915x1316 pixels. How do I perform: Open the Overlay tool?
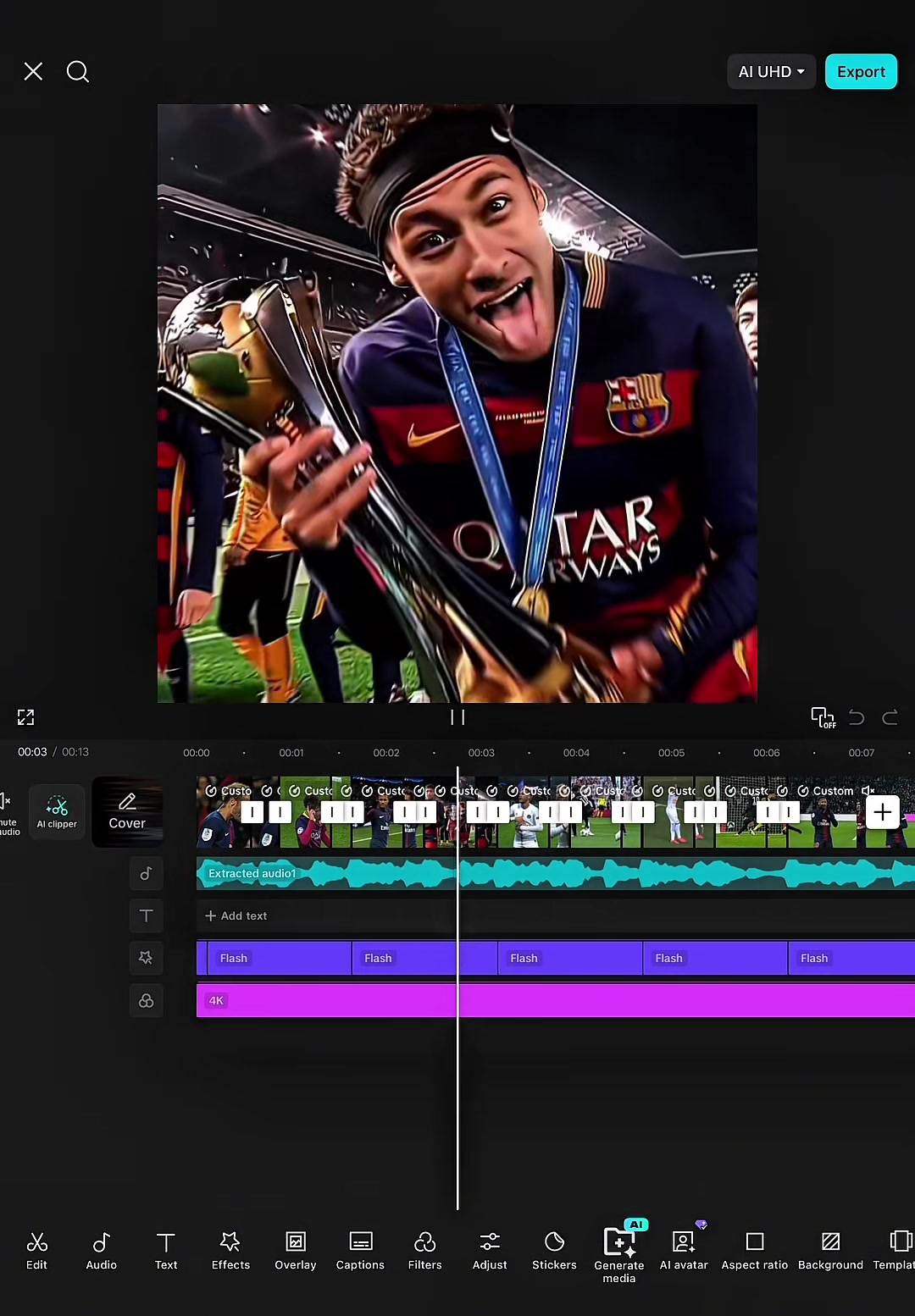pos(296,1251)
